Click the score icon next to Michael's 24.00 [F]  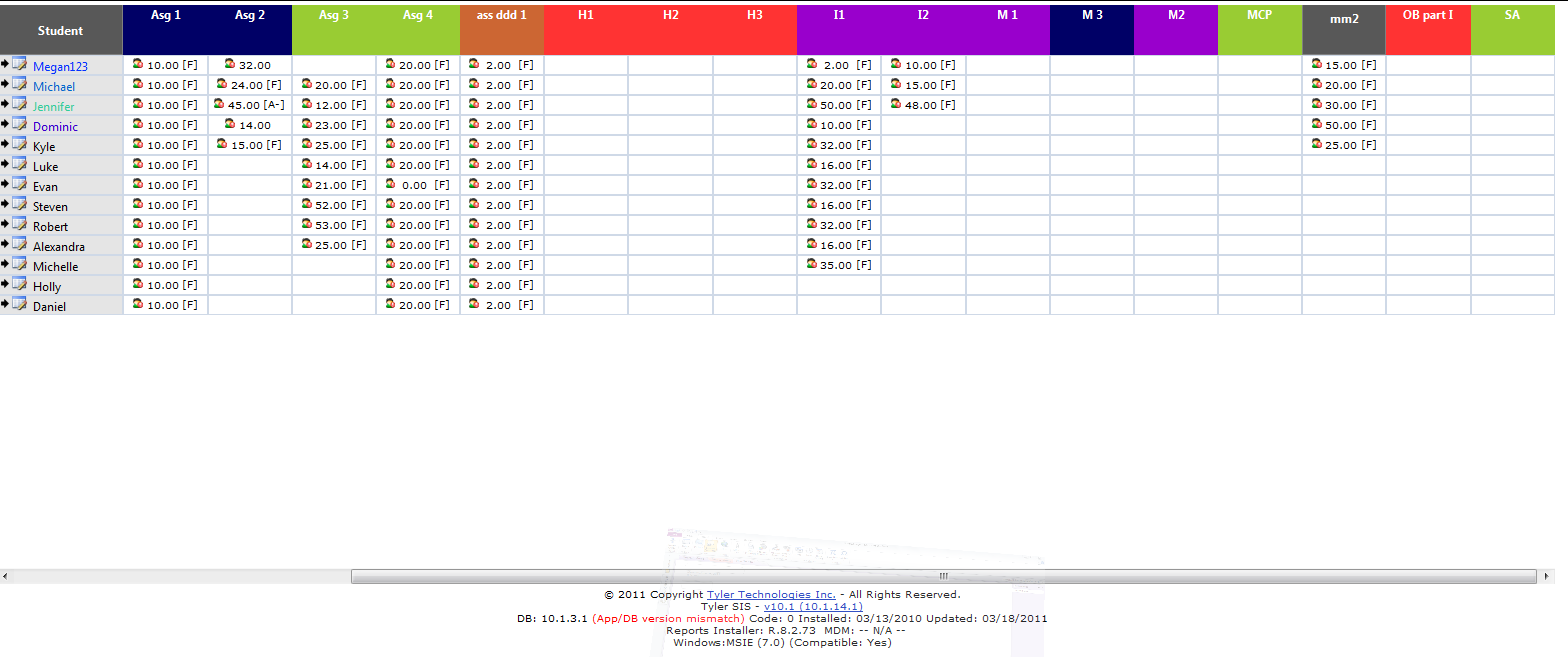coord(222,83)
